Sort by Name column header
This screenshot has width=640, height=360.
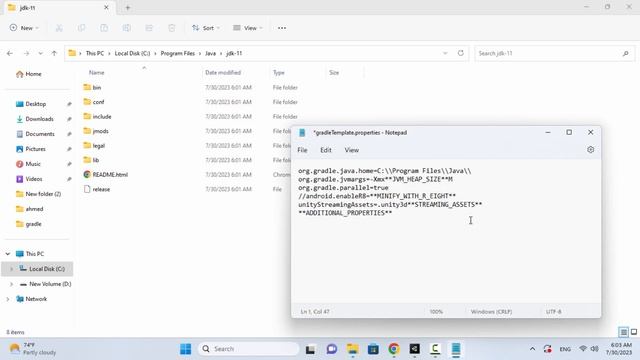[x=97, y=73]
